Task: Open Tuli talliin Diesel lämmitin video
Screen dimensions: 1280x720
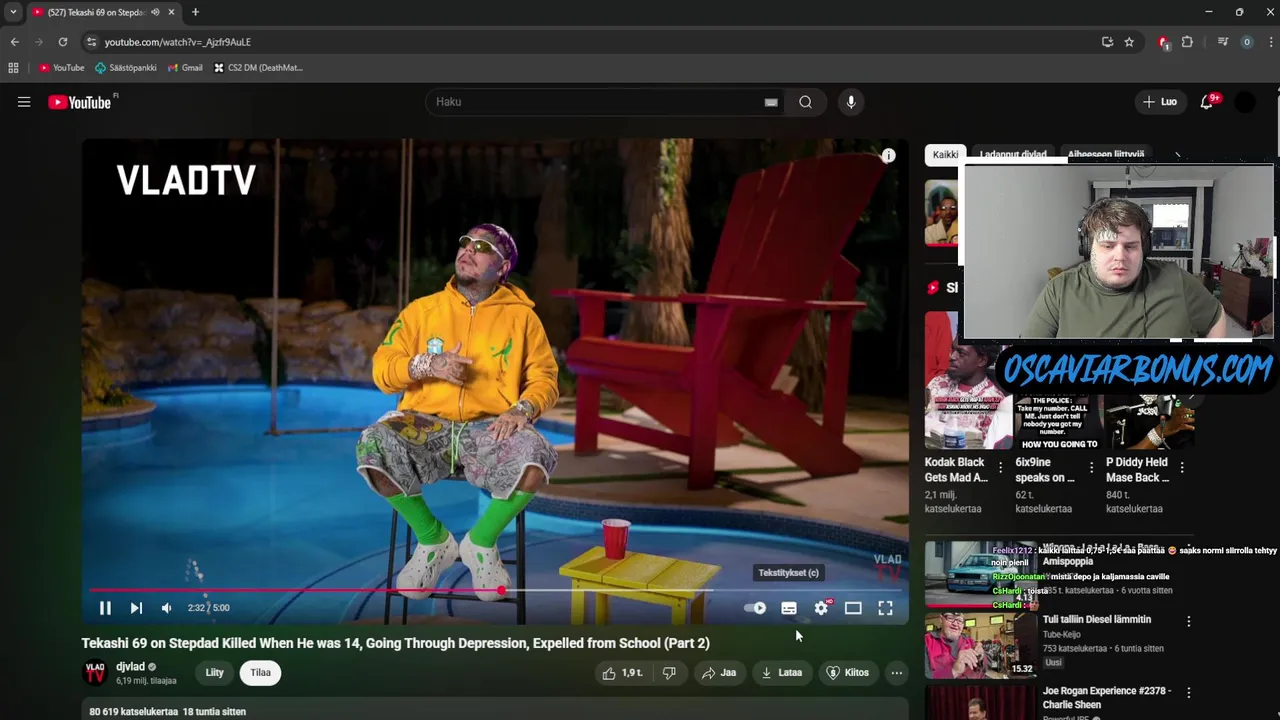Action: coord(1097,620)
